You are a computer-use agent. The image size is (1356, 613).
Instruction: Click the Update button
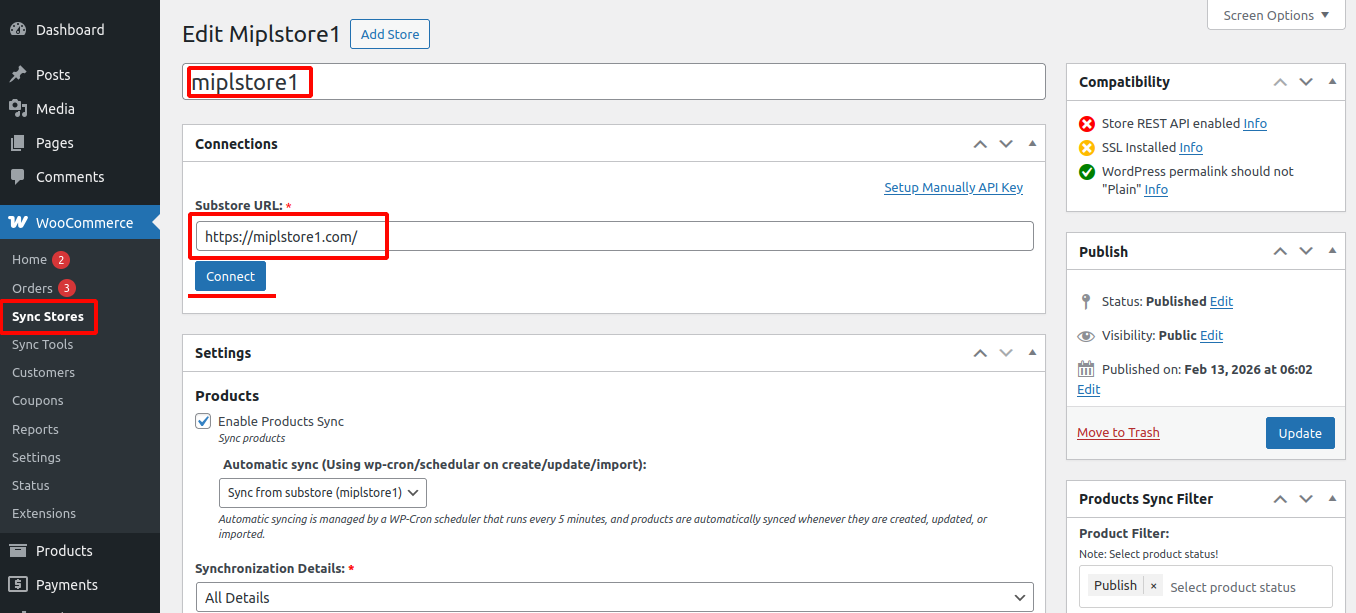[1299, 433]
